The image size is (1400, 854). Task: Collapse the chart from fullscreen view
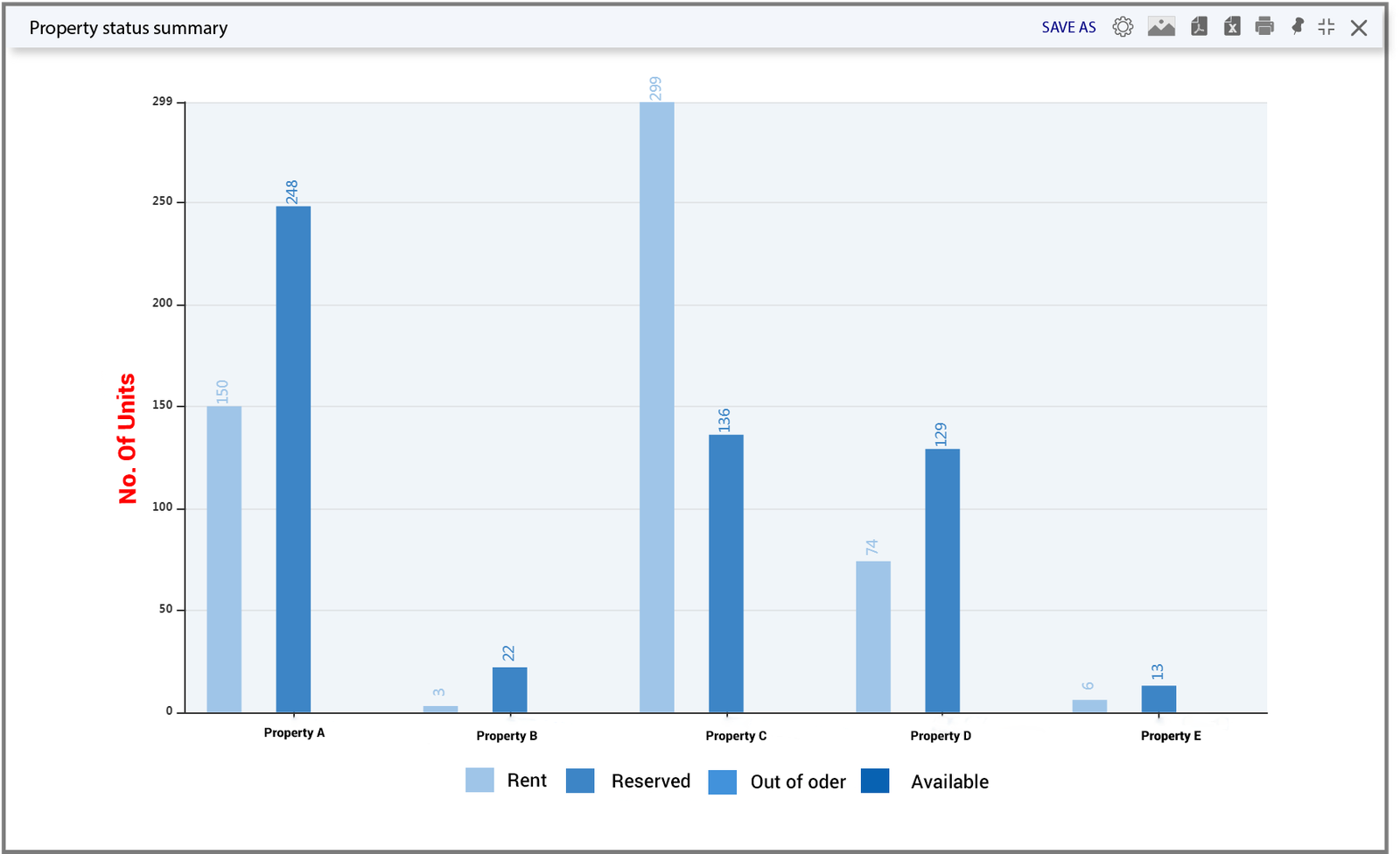click(x=1326, y=27)
